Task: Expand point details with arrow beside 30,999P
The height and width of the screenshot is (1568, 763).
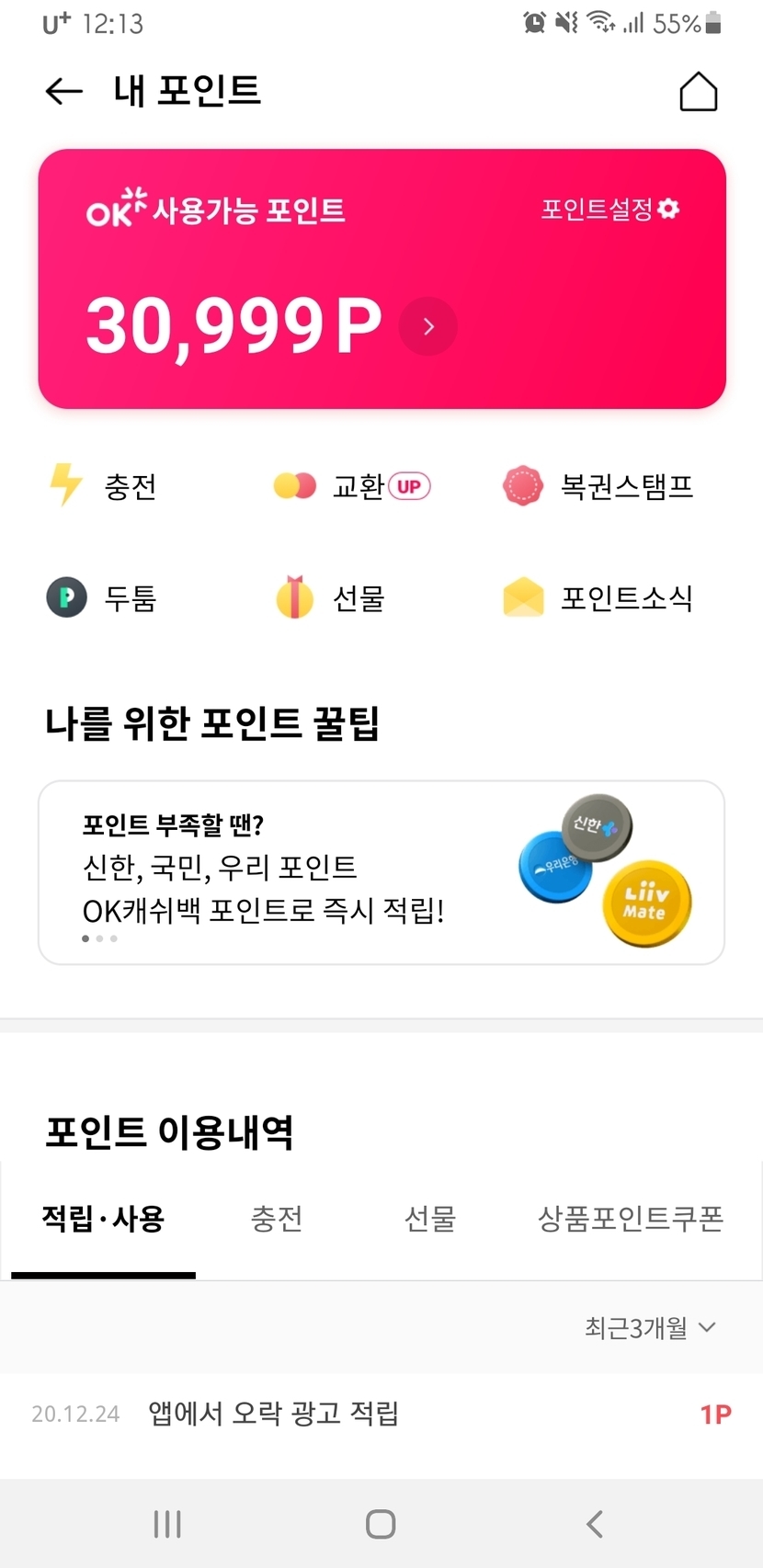Action: 428,326
